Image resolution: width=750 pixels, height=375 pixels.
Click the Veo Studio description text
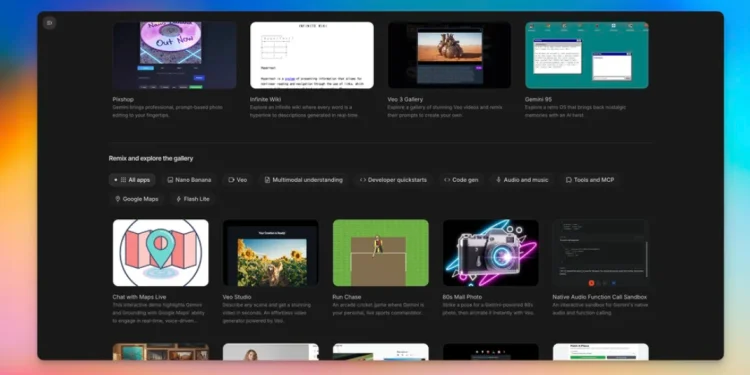coord(267,313)
